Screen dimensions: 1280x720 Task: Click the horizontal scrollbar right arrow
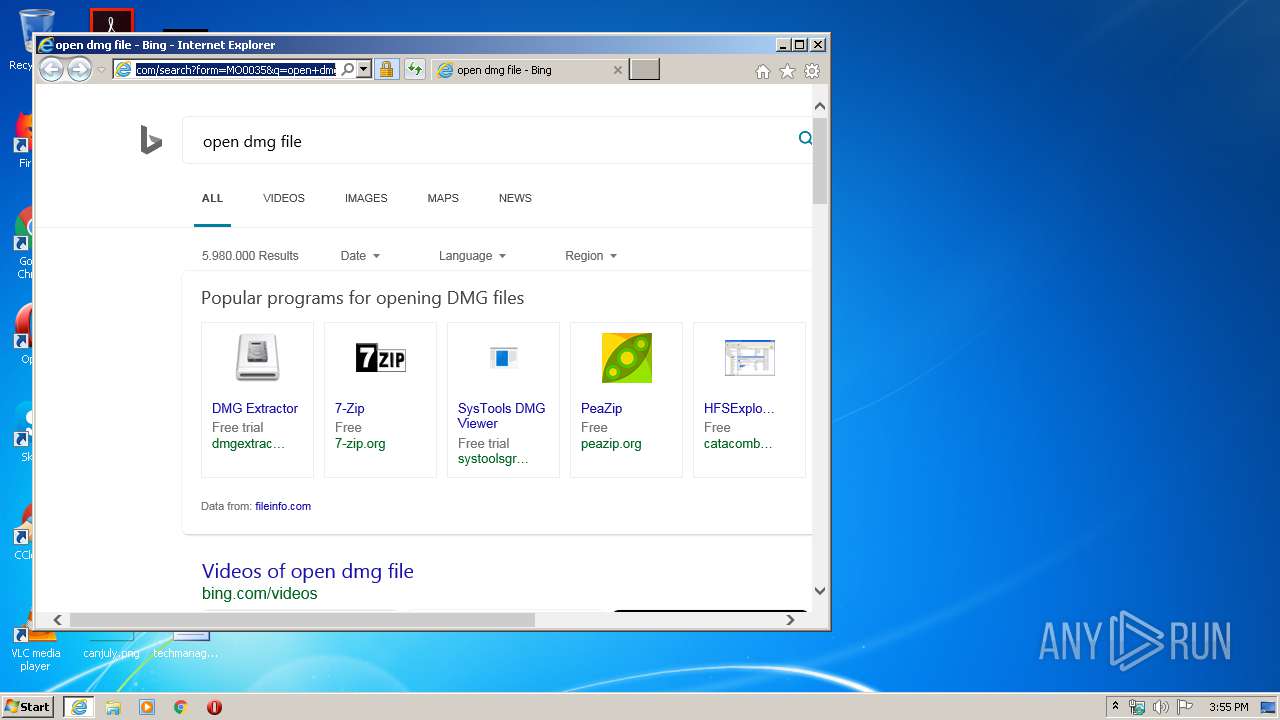coord(790,620)
